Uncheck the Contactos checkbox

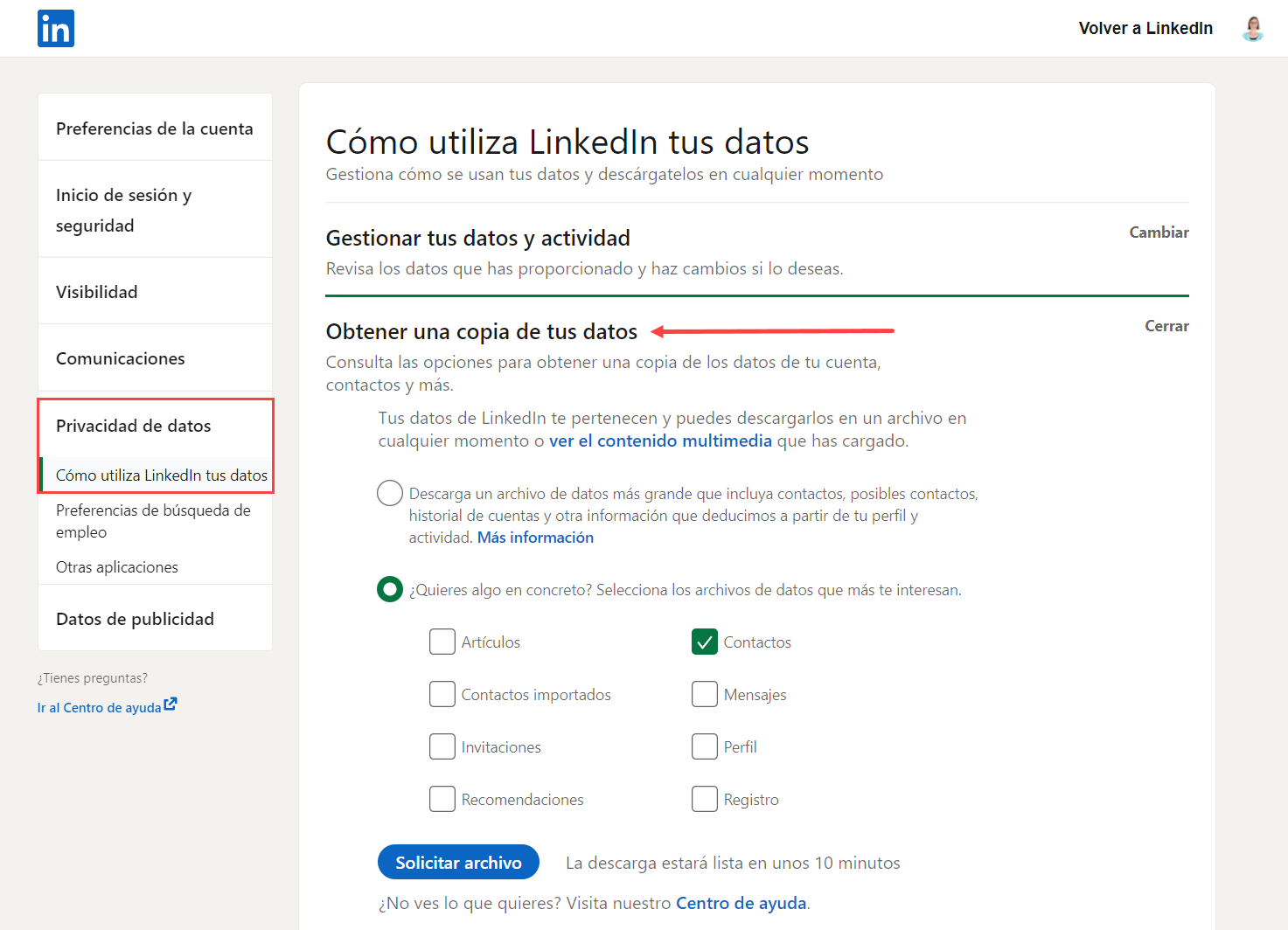[705, 642]
